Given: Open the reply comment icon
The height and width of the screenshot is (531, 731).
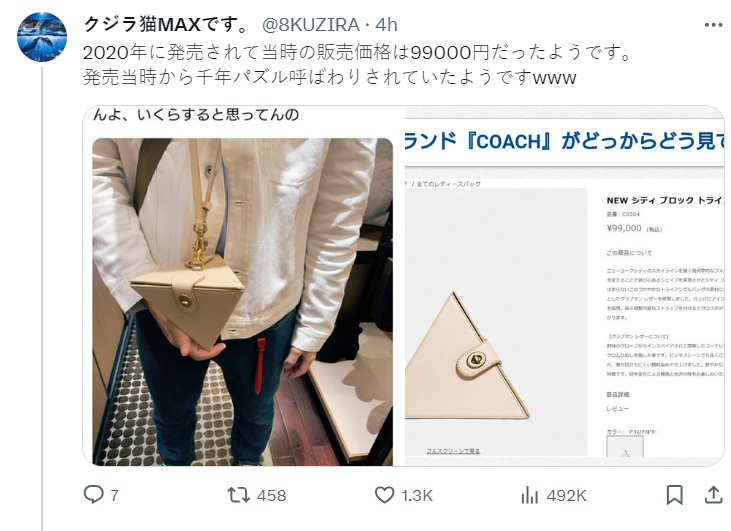Looking at the screenshot, I should point(93,495).
